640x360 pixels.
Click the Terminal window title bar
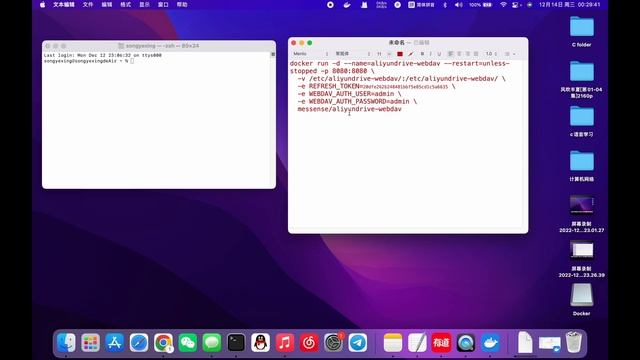[x=159, y=46]
